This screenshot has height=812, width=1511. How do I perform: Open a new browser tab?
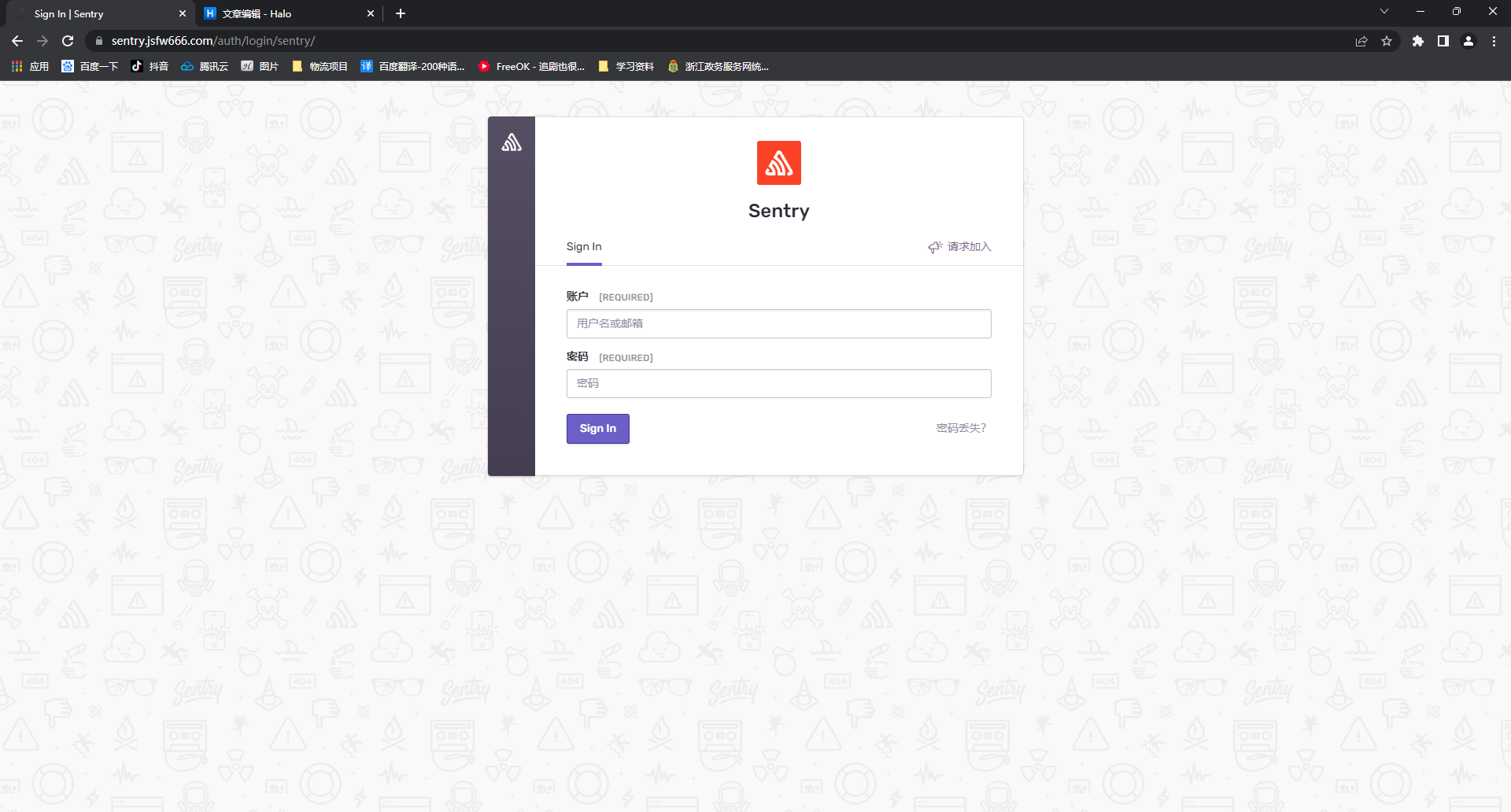click(x=401, y=13)
